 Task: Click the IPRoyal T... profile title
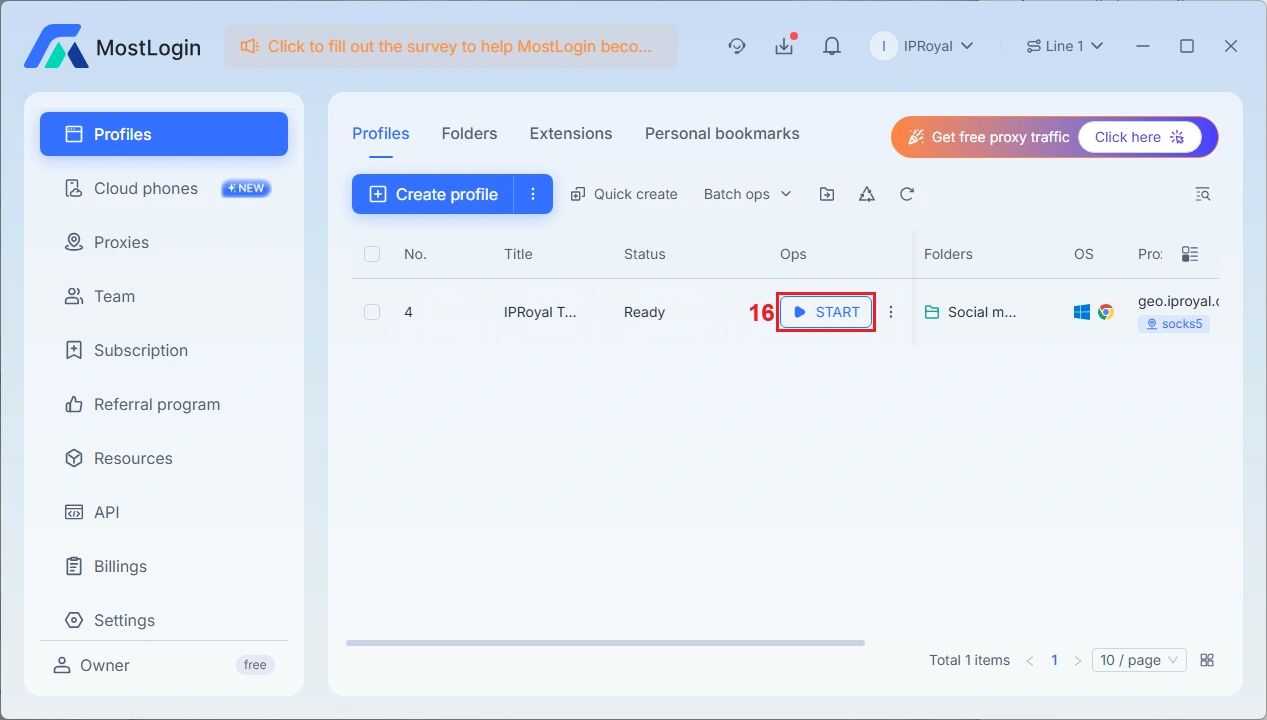[x=540, y=312]
